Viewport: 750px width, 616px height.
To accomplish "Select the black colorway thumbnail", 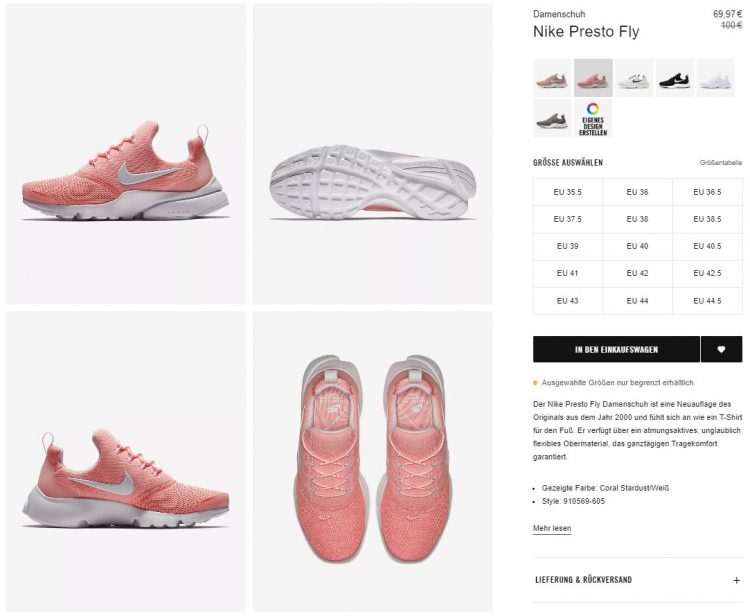I will (x=674, y=78).
